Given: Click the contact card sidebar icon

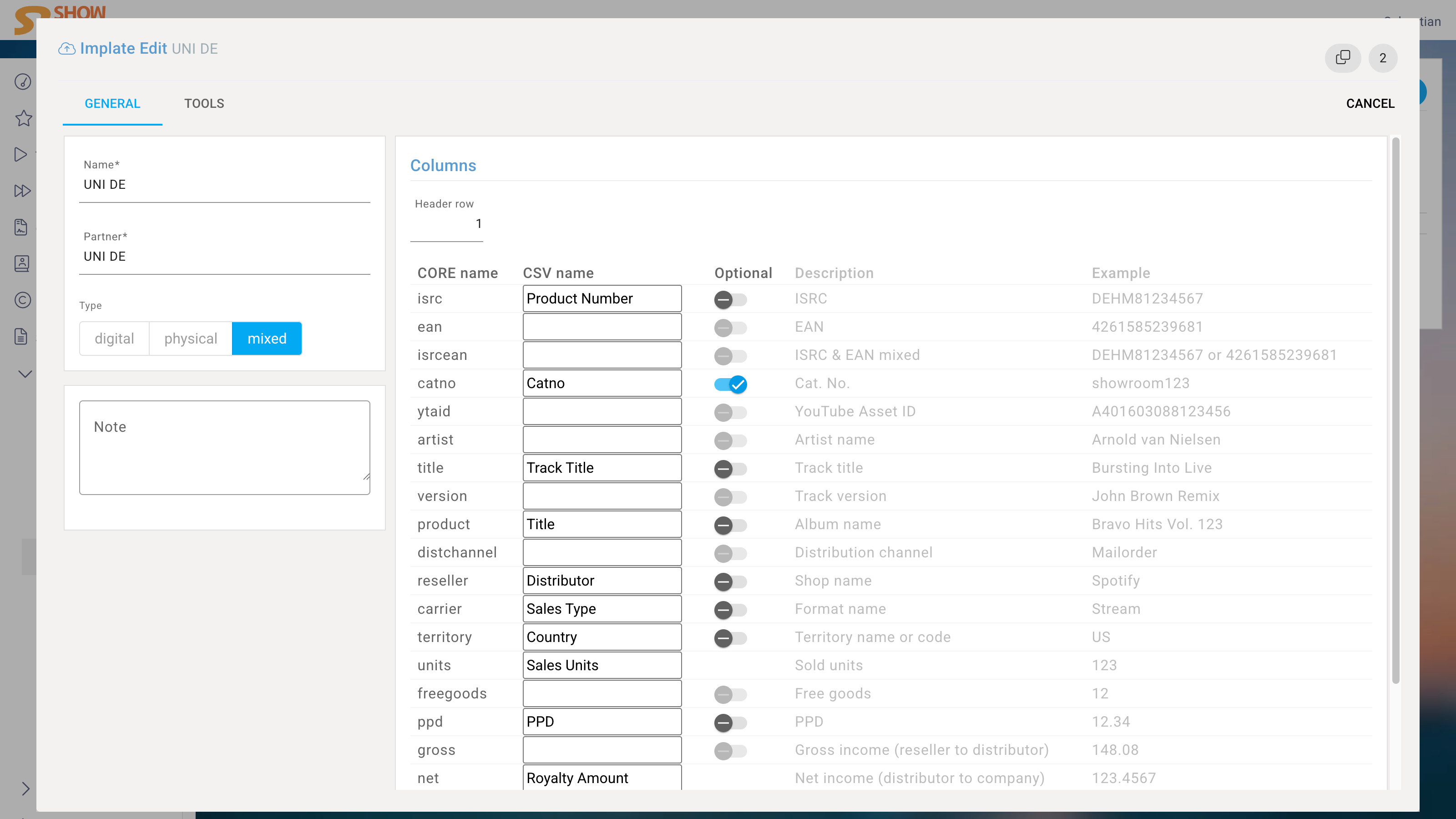Looking at the screenshot, I should [21, 263].
